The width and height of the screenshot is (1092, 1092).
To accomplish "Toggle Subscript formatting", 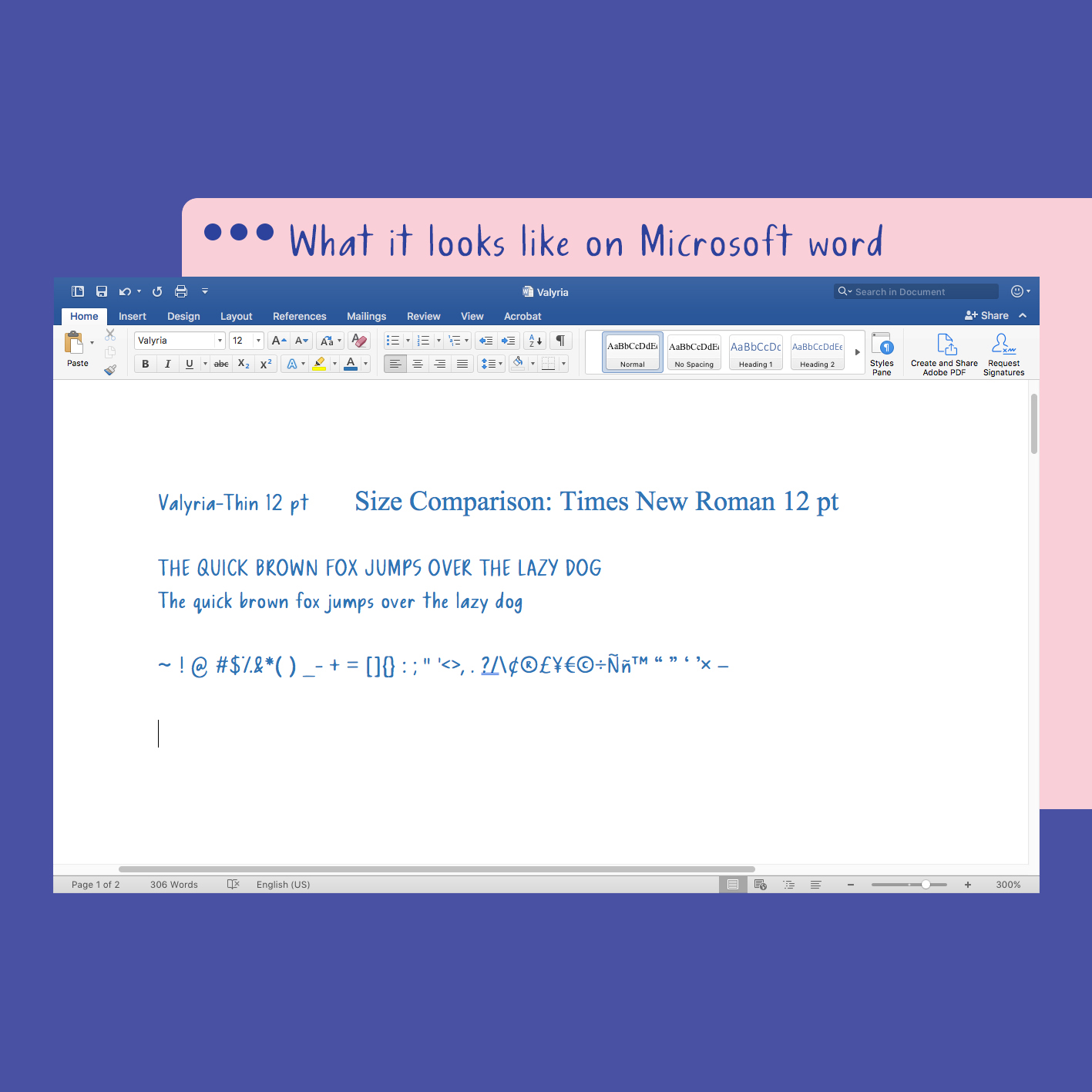I will [x=244, y=364].
